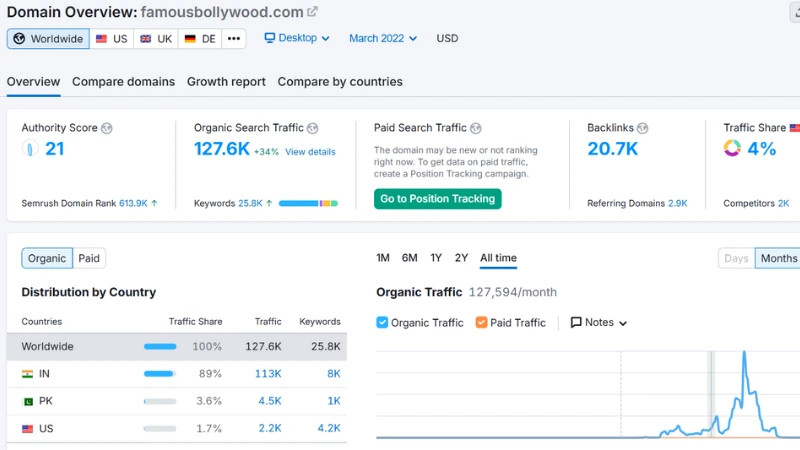Viewport: 800px width, 450px height.
Task: Open Semrush Domain Rank 613.9K link
Action: [133, 203]
